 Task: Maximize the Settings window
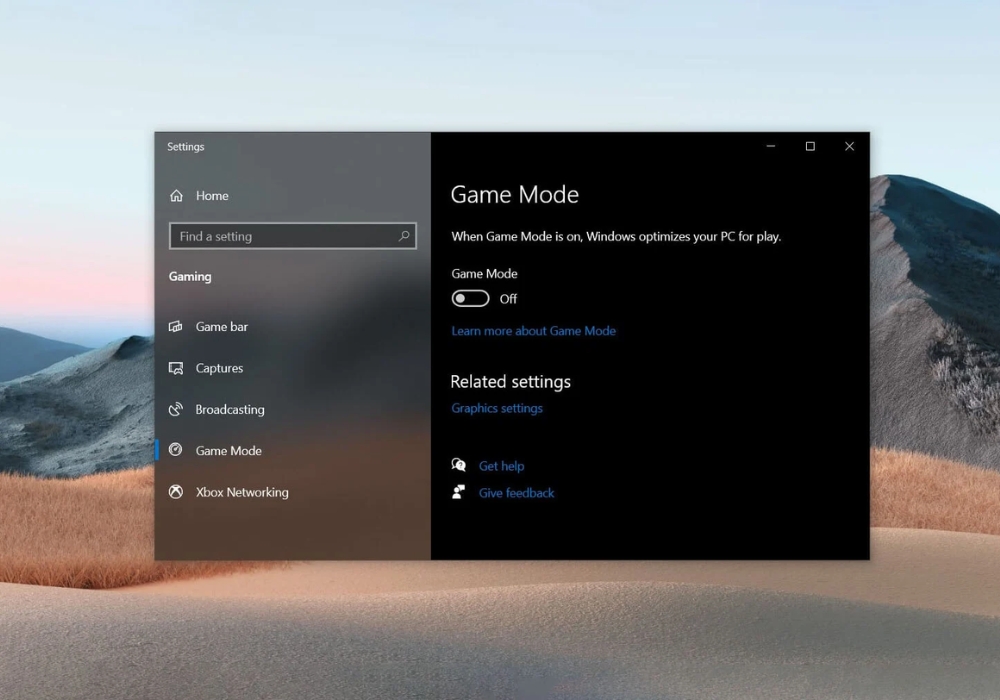810,146
